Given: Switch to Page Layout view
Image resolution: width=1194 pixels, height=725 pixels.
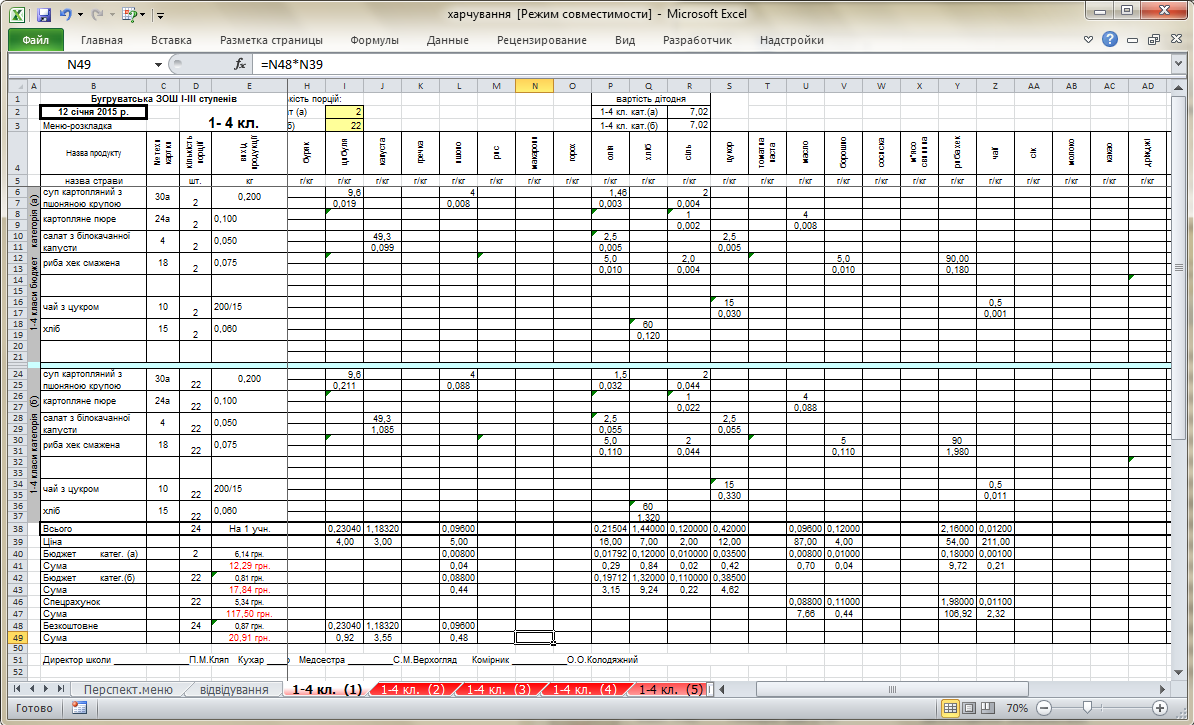Looking at the screenshot, I should [969, 707].
